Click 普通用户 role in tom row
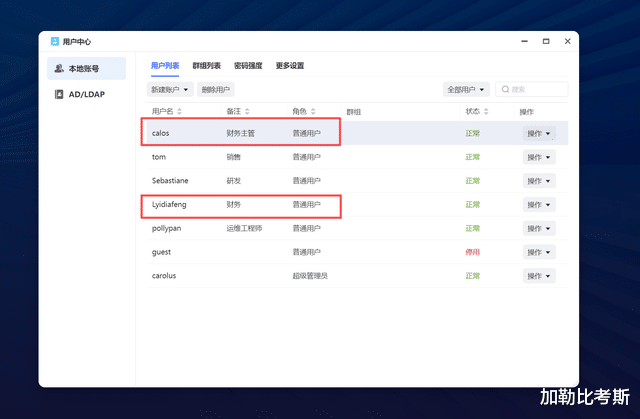This screenshot has width=640, height=419. pyautogui.click(x=307, y=157)
